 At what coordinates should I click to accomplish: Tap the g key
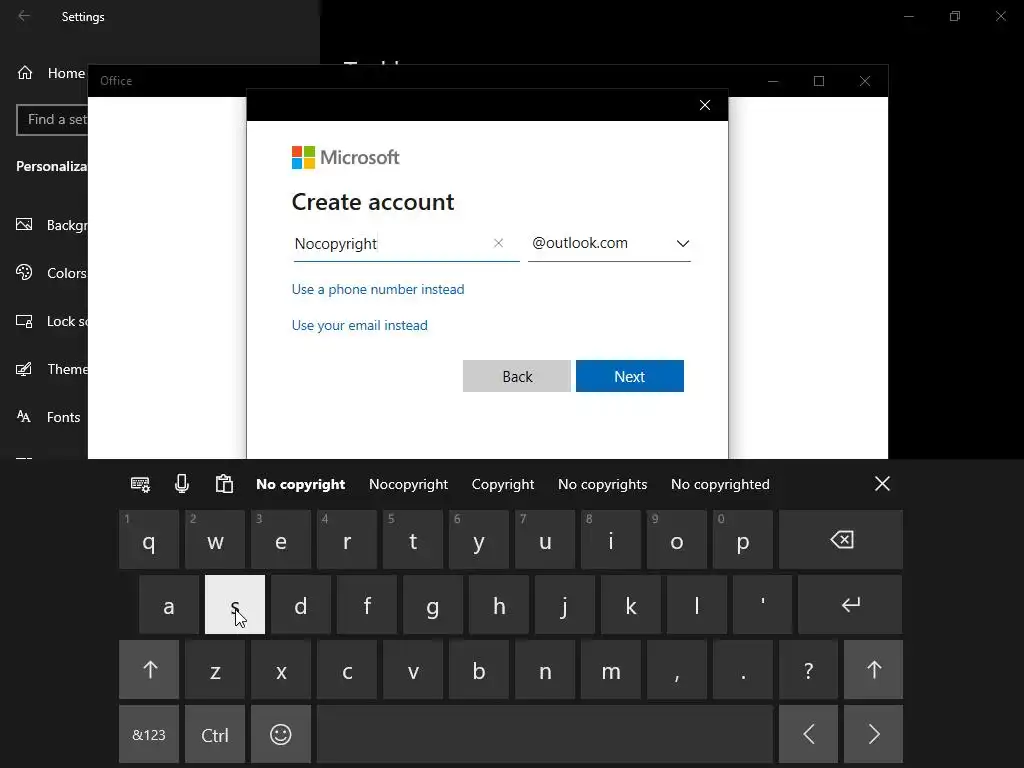pyautogui.click(x=432, y=605)
